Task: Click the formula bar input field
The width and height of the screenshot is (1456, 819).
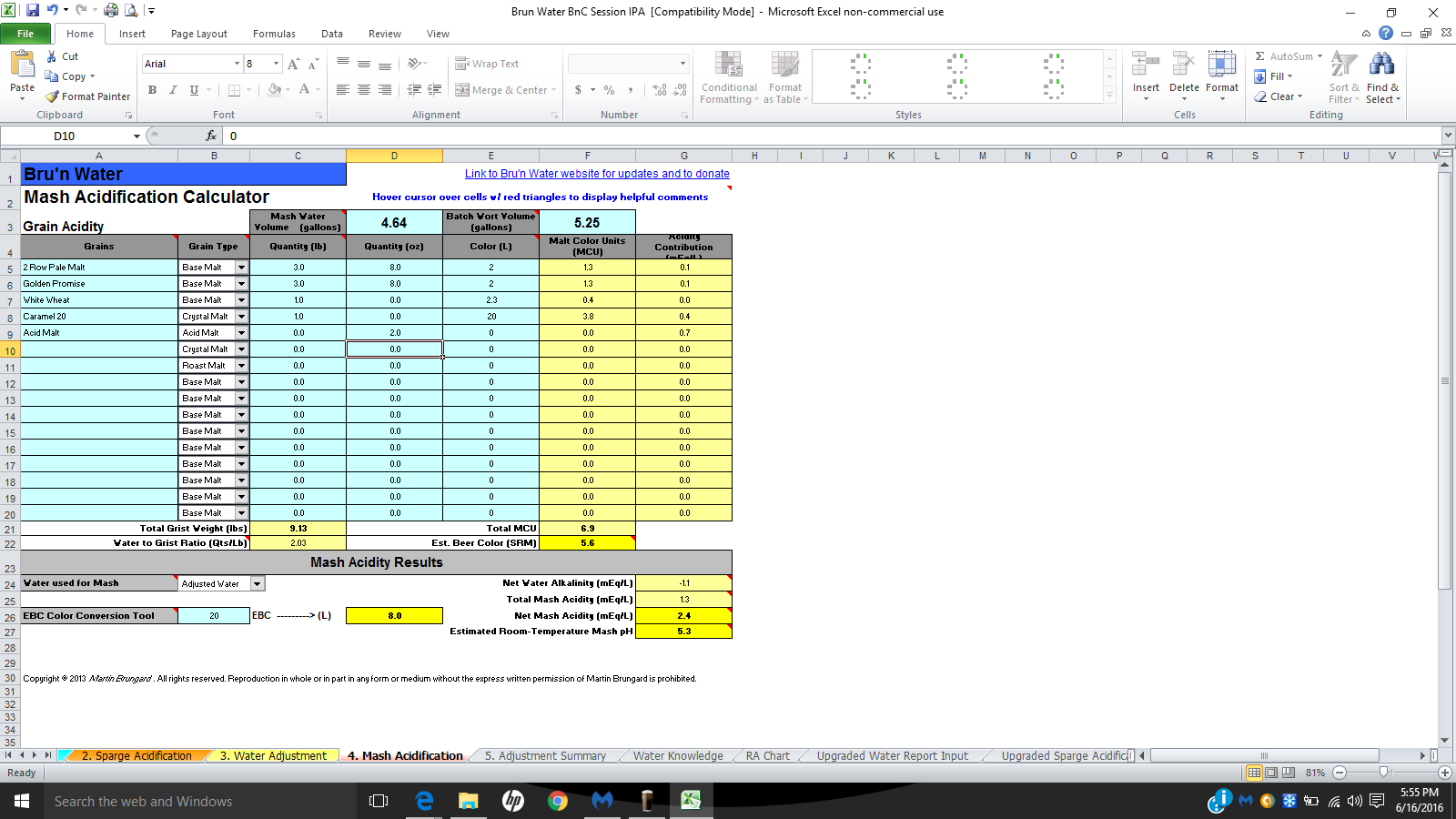Action: pyautogui.click(x=833, y=136)
